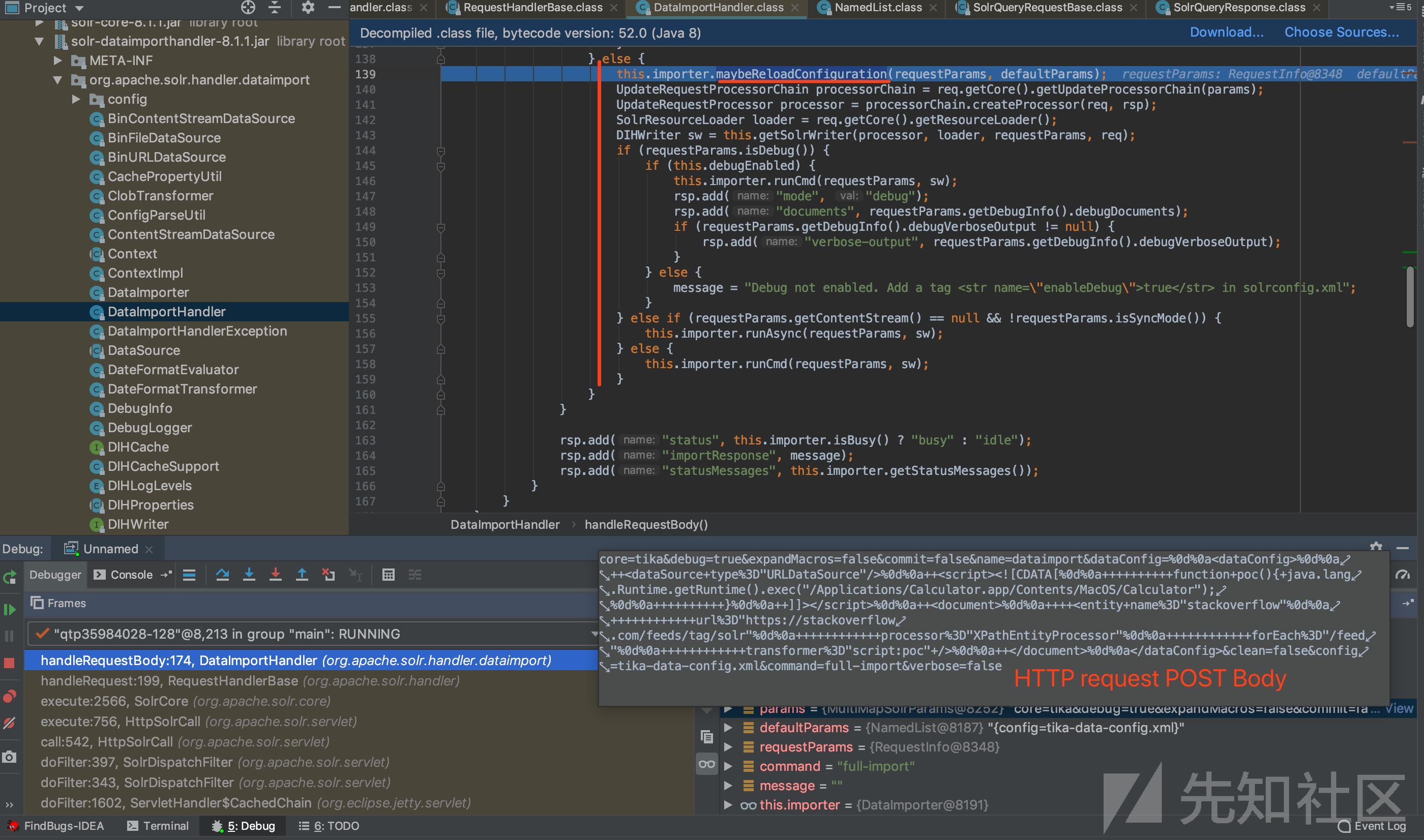The image size is (1424, 840).
Task: Switch to SolrQueryResponse.class tab
Action: [1239, 7]
